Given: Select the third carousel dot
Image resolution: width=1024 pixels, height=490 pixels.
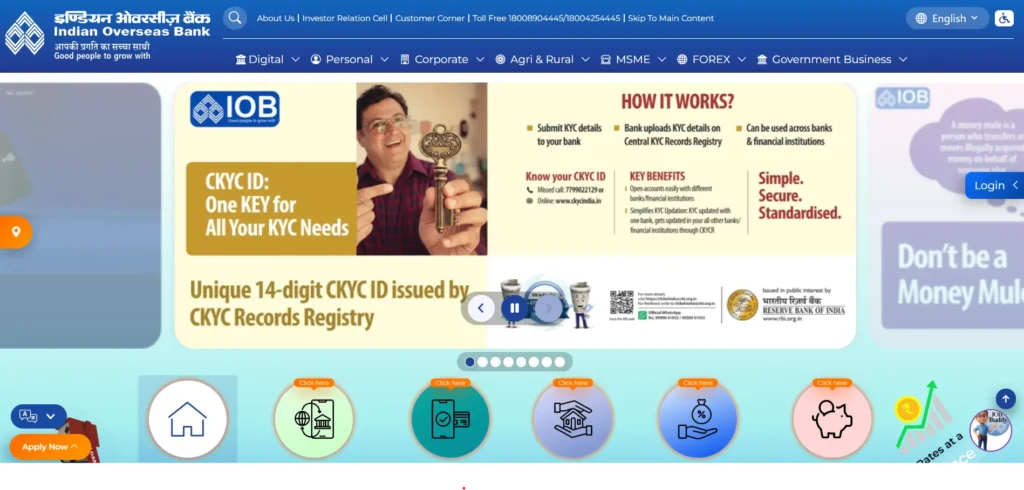Looking at the screenshot, I should coord(496,362).
